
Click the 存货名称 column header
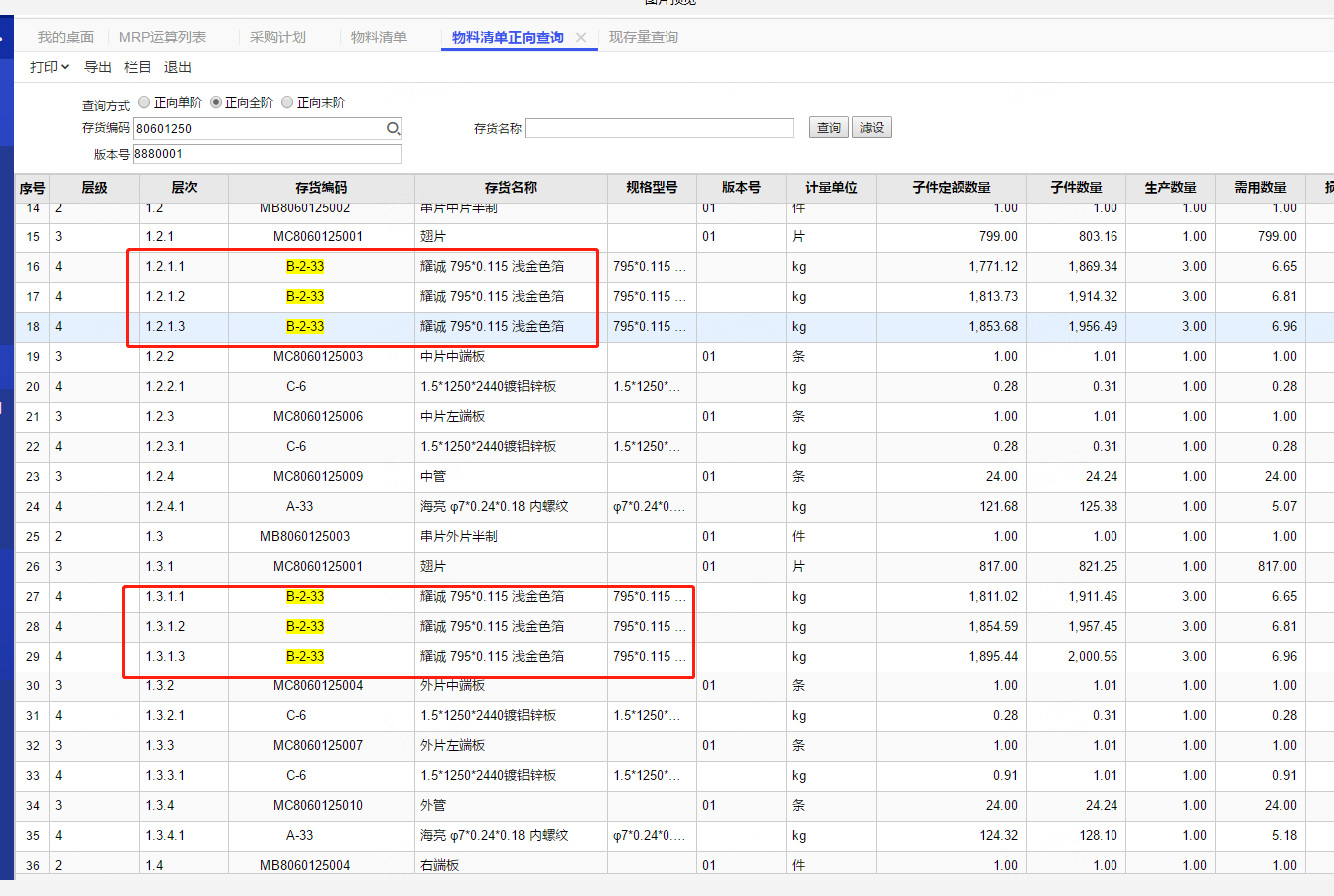click(x=511, y=188)
